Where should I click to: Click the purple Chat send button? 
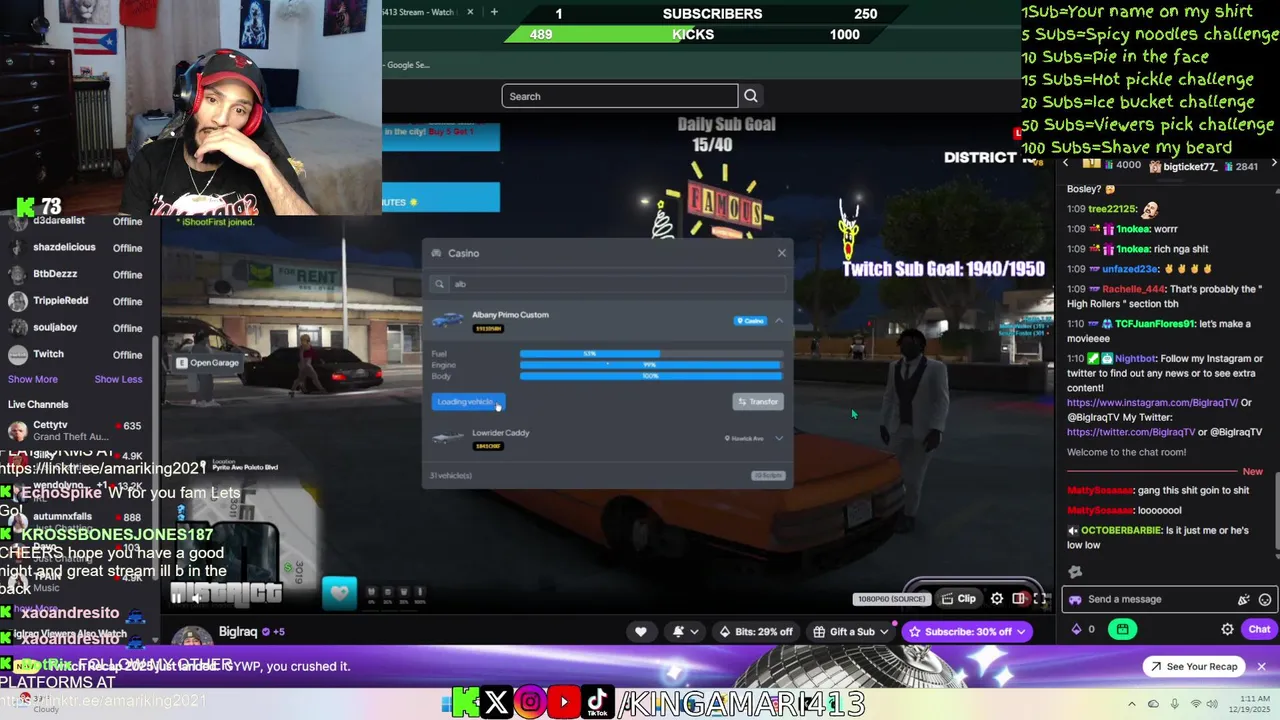tap(1259, 629)
